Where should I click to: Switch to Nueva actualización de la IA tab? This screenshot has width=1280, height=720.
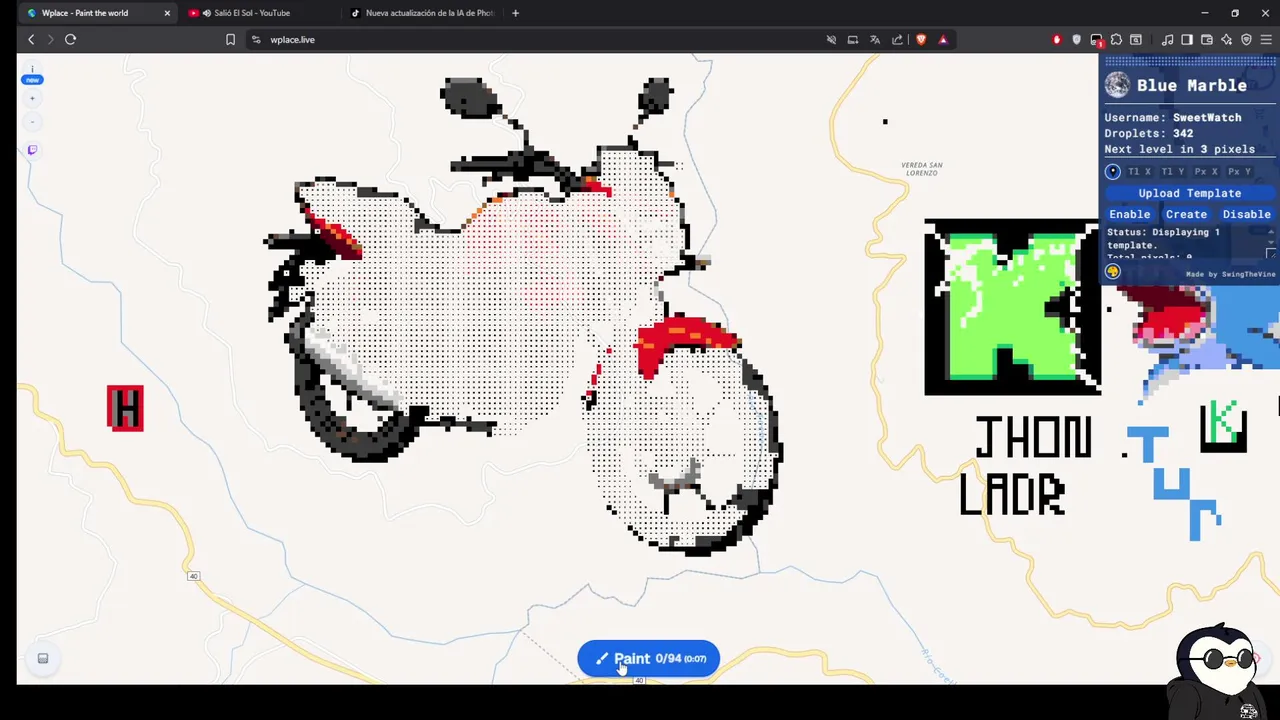422,13
